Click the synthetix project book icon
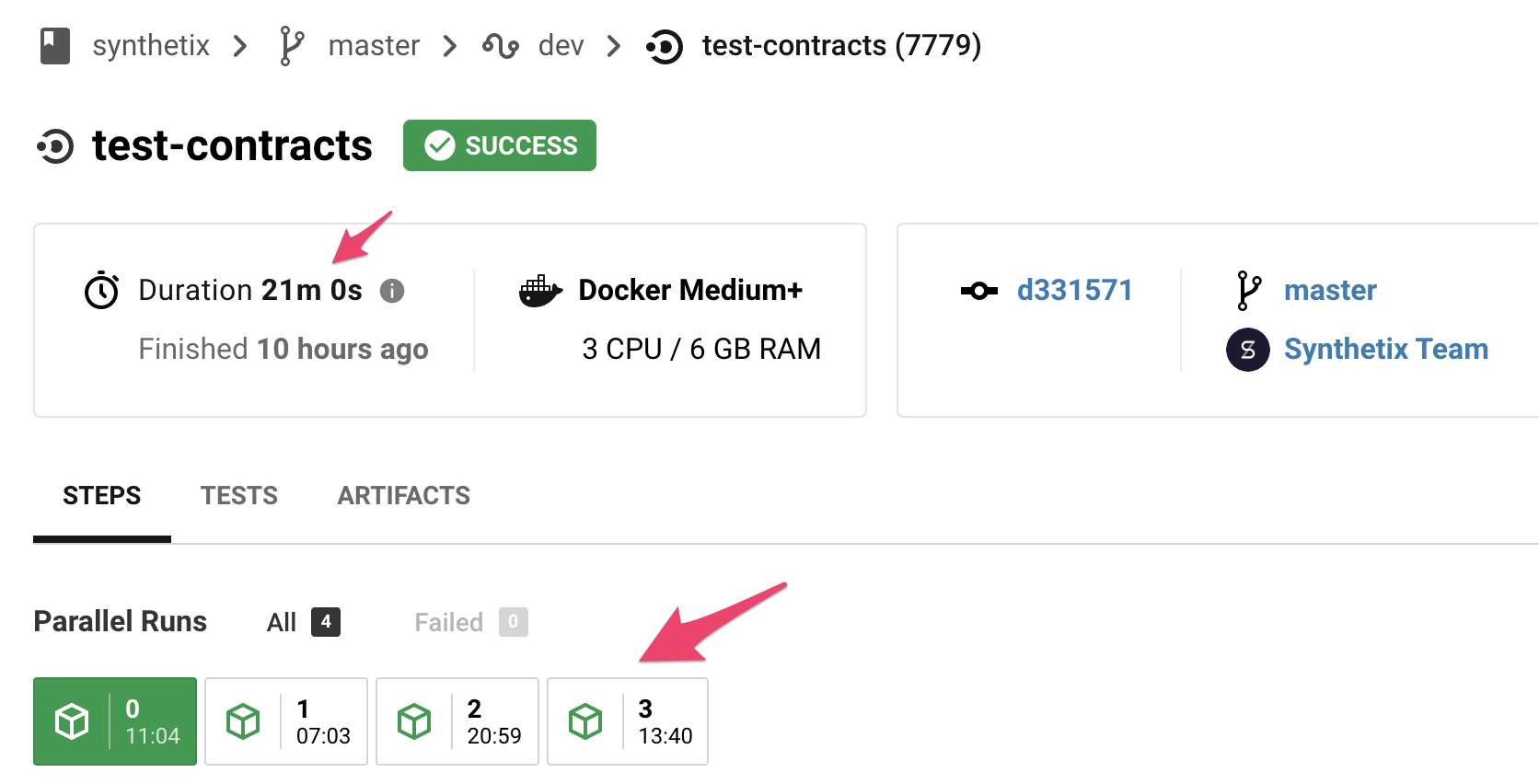 click(55, 46)
